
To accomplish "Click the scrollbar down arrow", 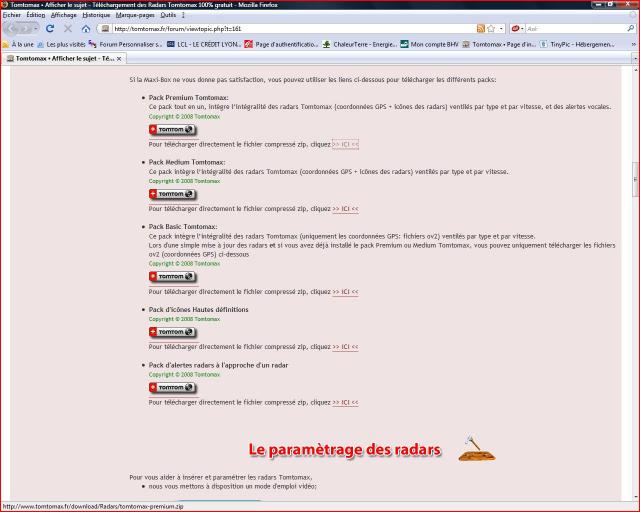I will [x=636, y=497].
